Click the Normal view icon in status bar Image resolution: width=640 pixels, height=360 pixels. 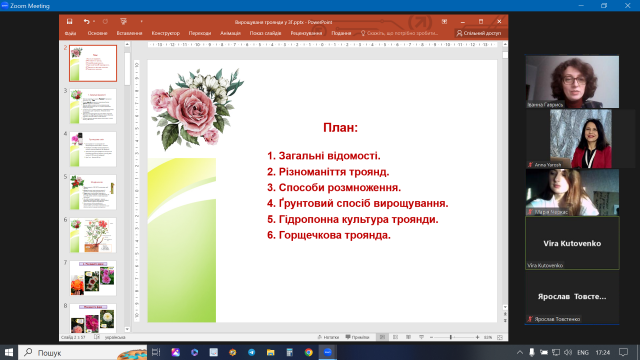[382, 337]
